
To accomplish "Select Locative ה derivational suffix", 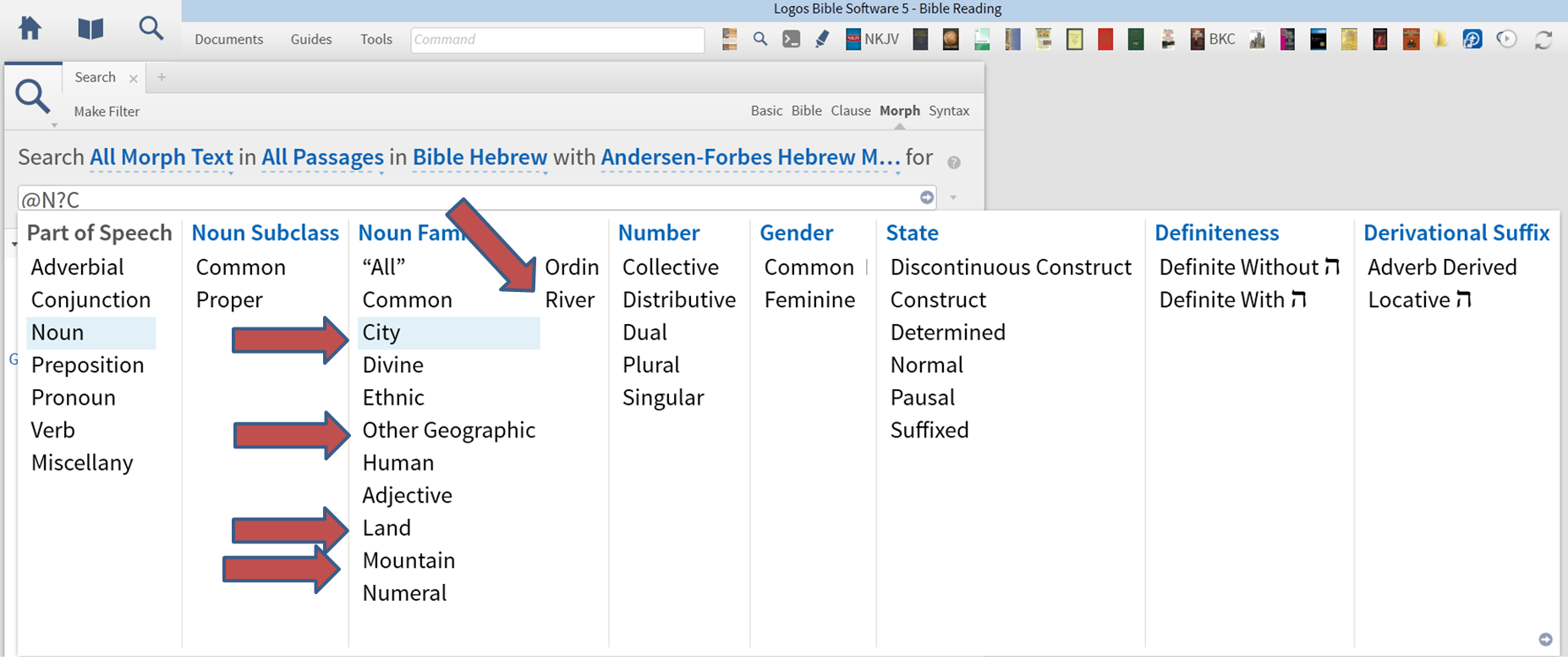I will click(1419, 300).
